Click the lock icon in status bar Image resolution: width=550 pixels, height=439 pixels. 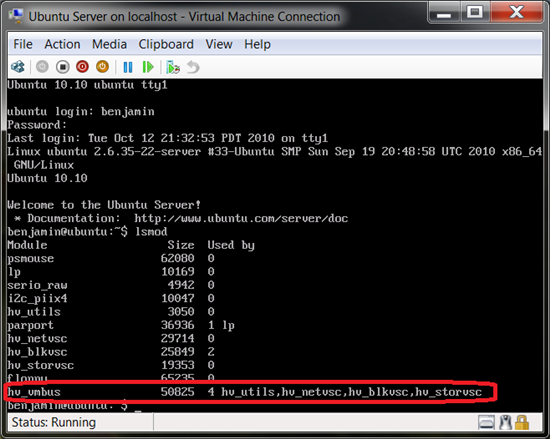[522, 423]
